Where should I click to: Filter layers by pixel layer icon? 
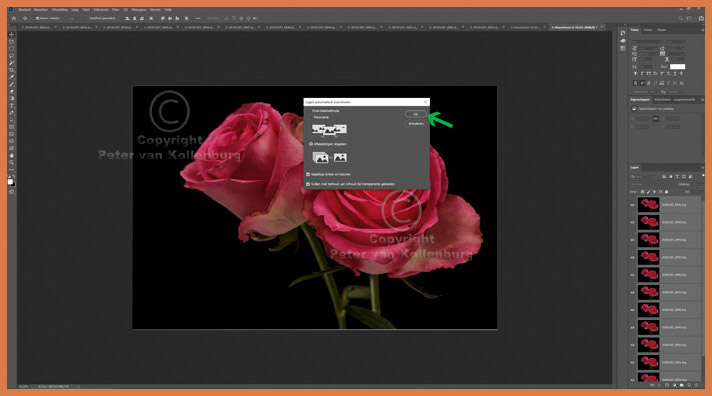pos(664,176)
